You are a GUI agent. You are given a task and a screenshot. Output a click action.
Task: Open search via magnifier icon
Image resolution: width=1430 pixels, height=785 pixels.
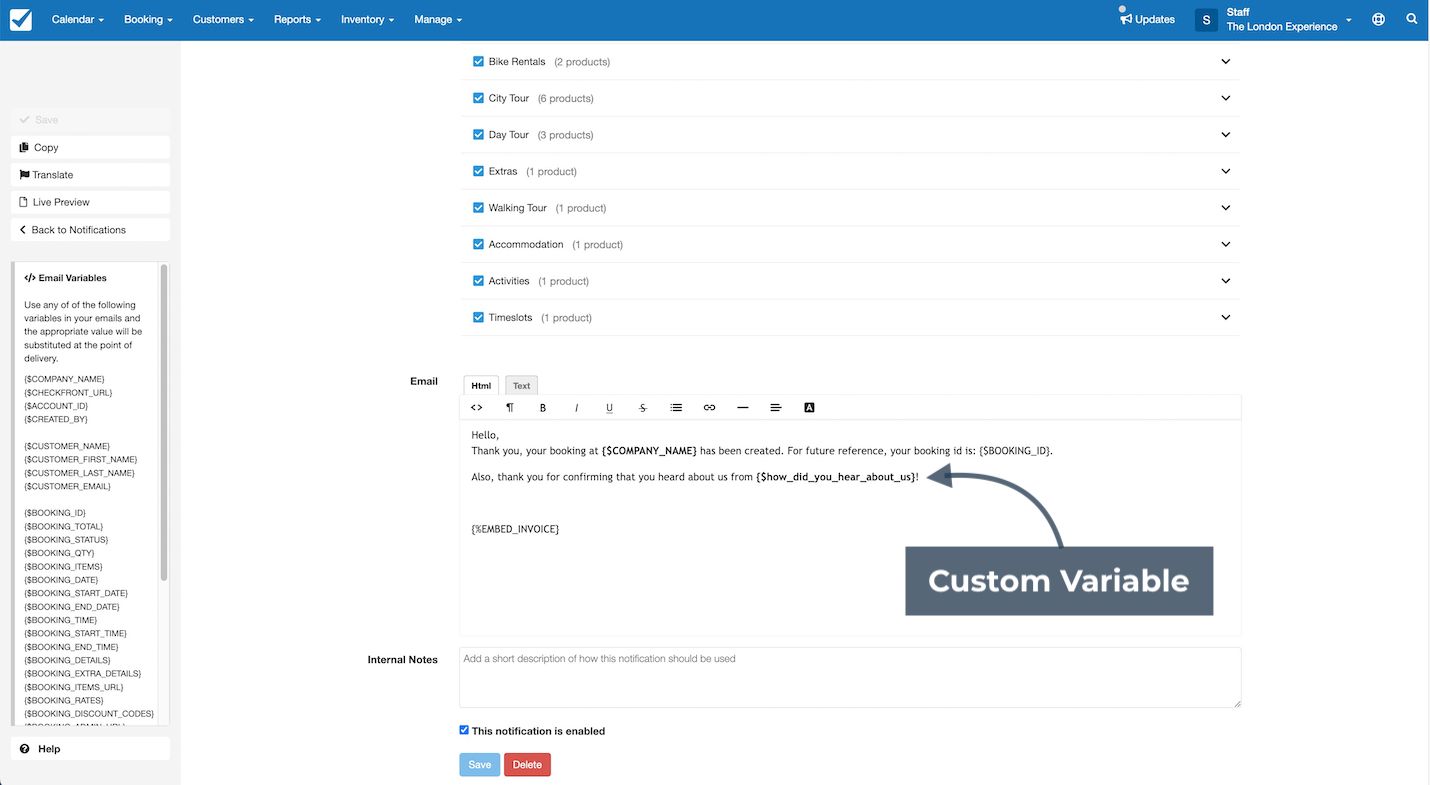(1412, 19)
